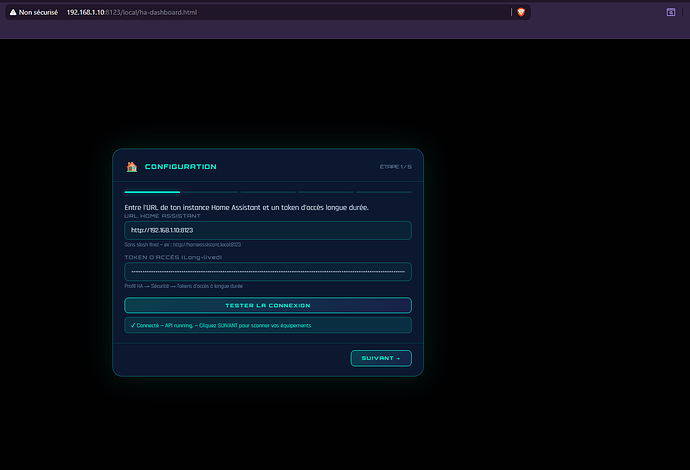Click the Brave Shields lion icon
Screen dimensions: 690x470
point(521,12)
